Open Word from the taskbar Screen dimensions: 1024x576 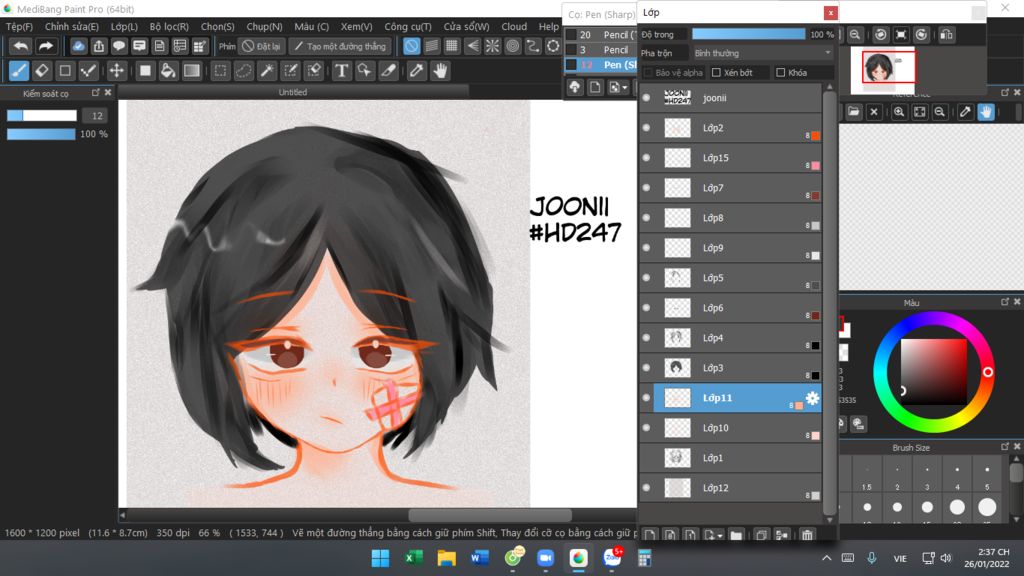pyautogui.click(x=479, y=558)
